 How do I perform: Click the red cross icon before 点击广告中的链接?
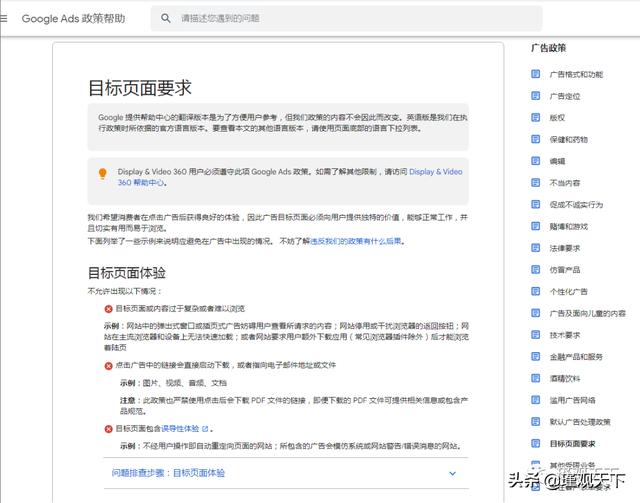pos(109,365)
